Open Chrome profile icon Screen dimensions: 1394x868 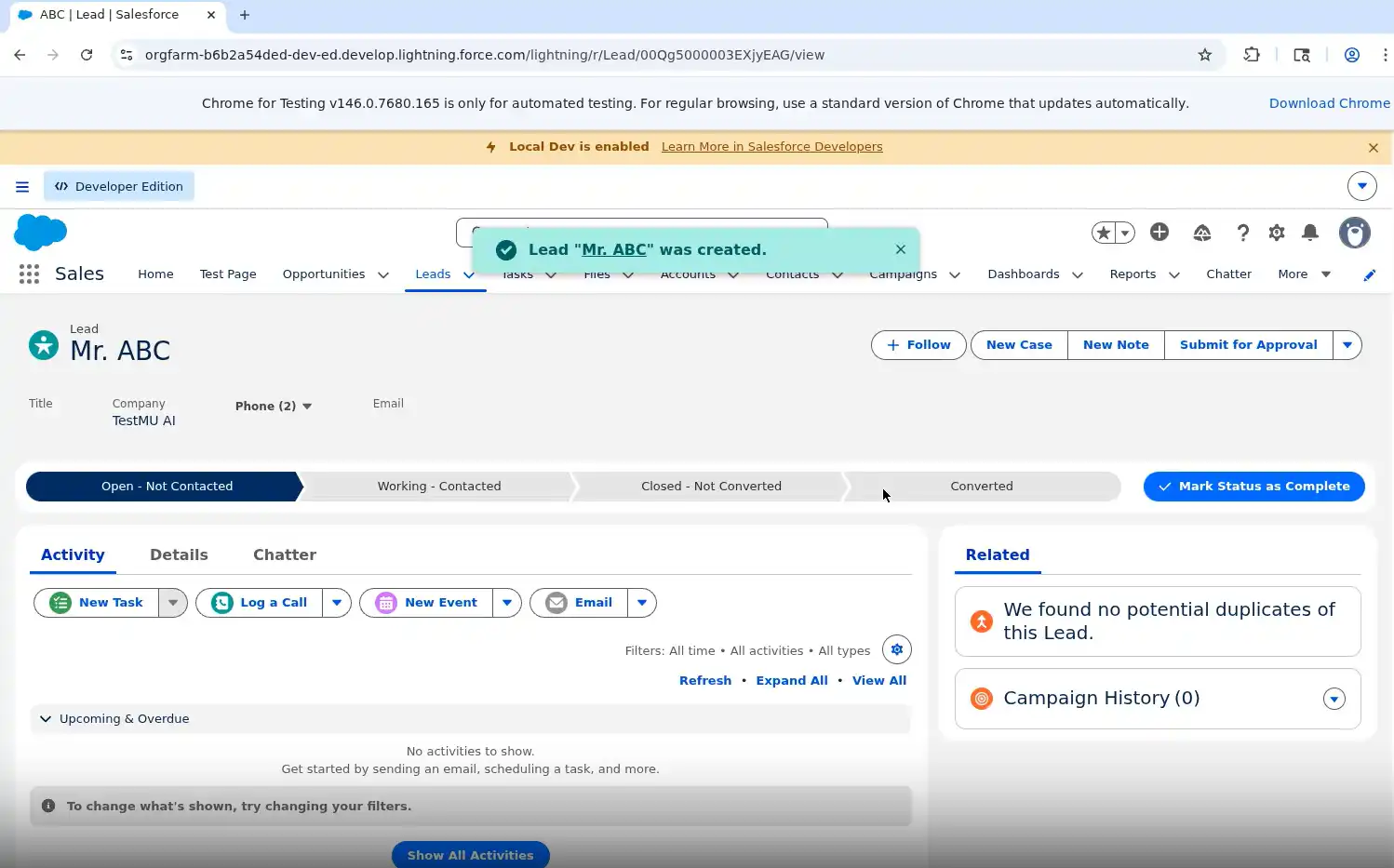(x=1352, y=55)
